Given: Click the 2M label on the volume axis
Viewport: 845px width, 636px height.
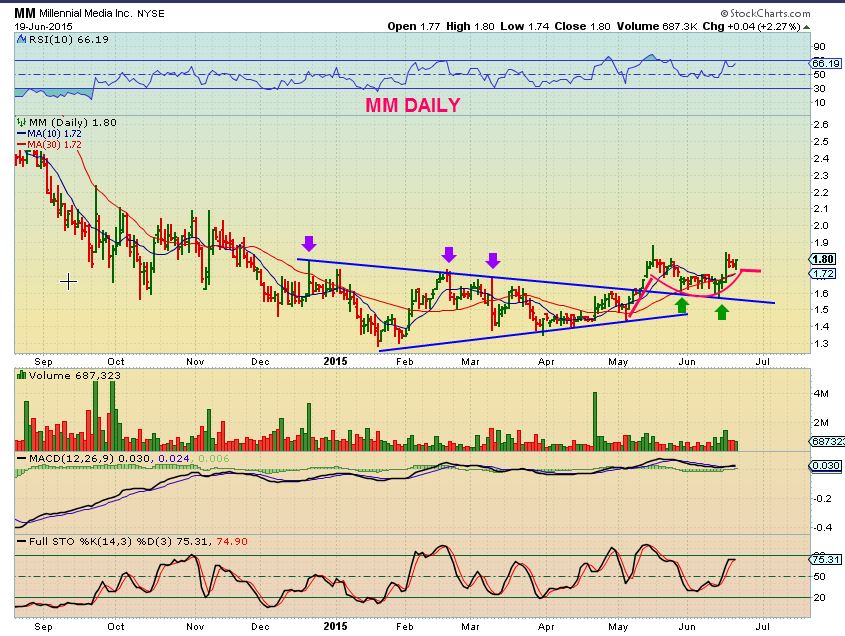Looking at the screenshot, I should 821,423.
